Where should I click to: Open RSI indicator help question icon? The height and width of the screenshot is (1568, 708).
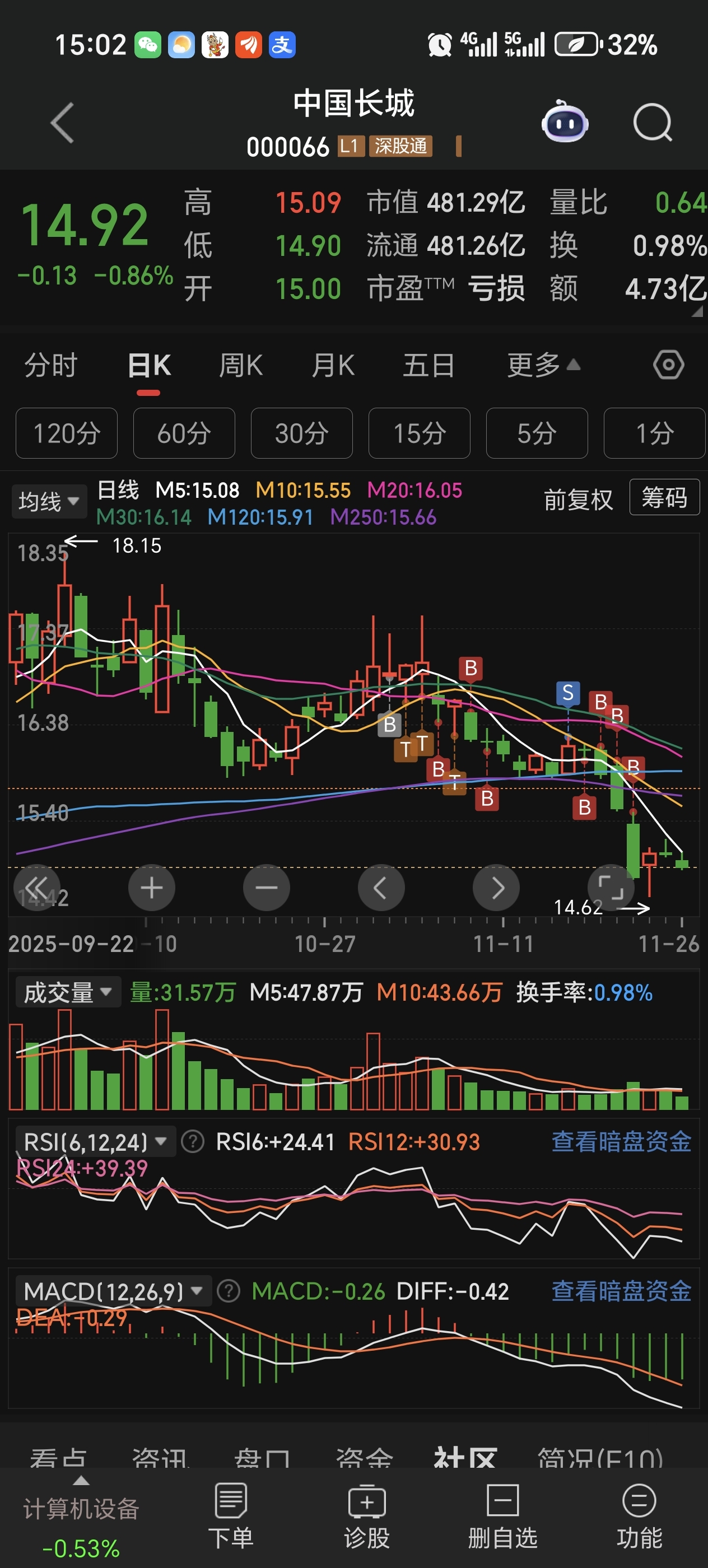[193, 1141]
